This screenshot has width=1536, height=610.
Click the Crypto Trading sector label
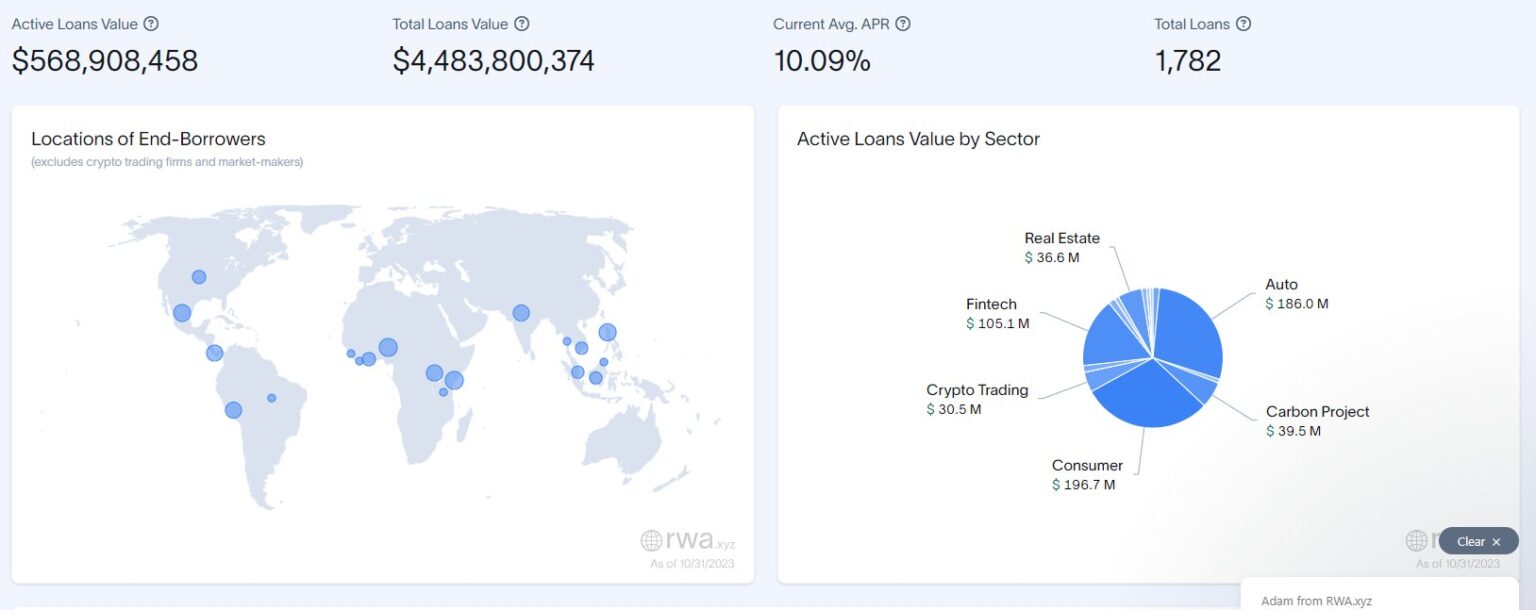pyautogui.click(x=977, y=390)
